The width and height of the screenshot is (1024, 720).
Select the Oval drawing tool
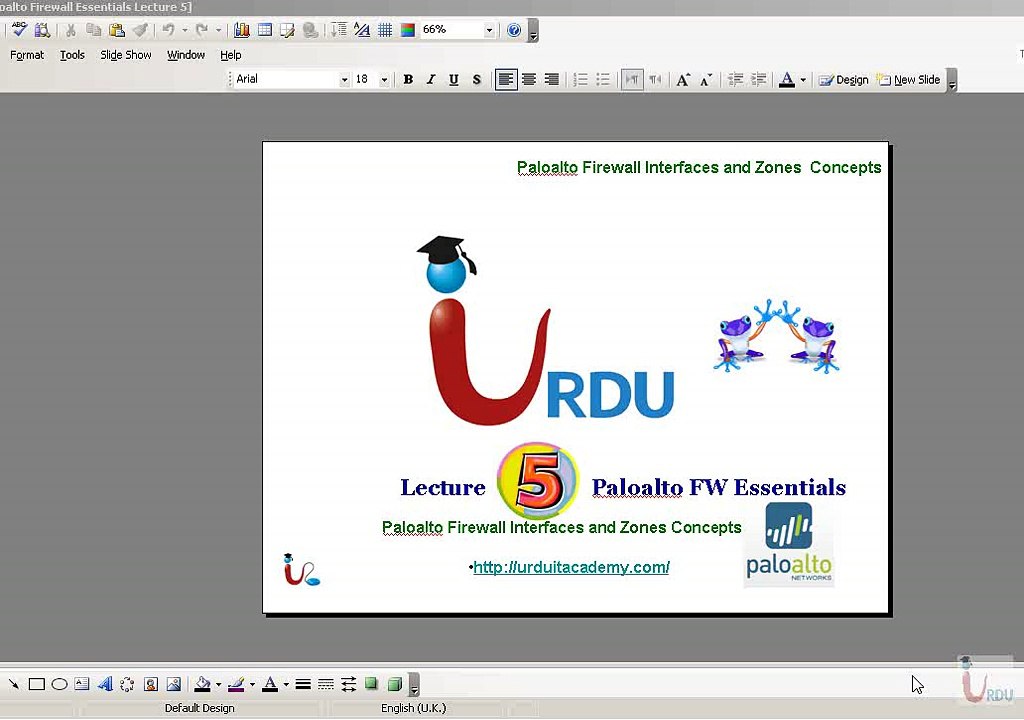pyautogui.click(x=59, y=684)
